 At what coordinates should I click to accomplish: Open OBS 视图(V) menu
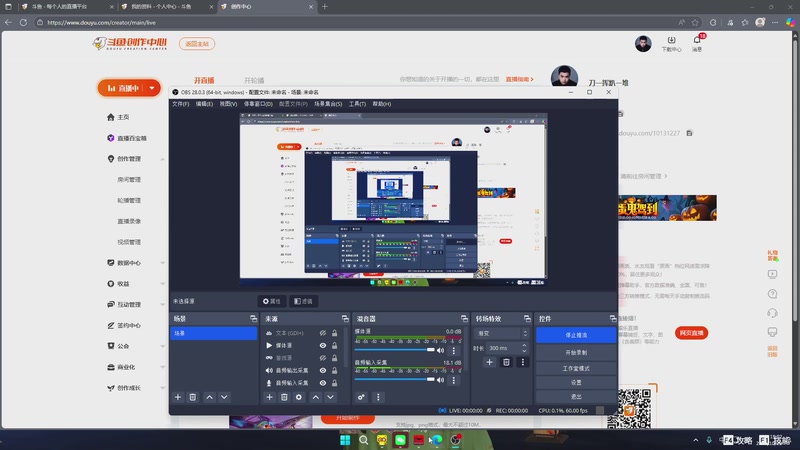[228, 104]
